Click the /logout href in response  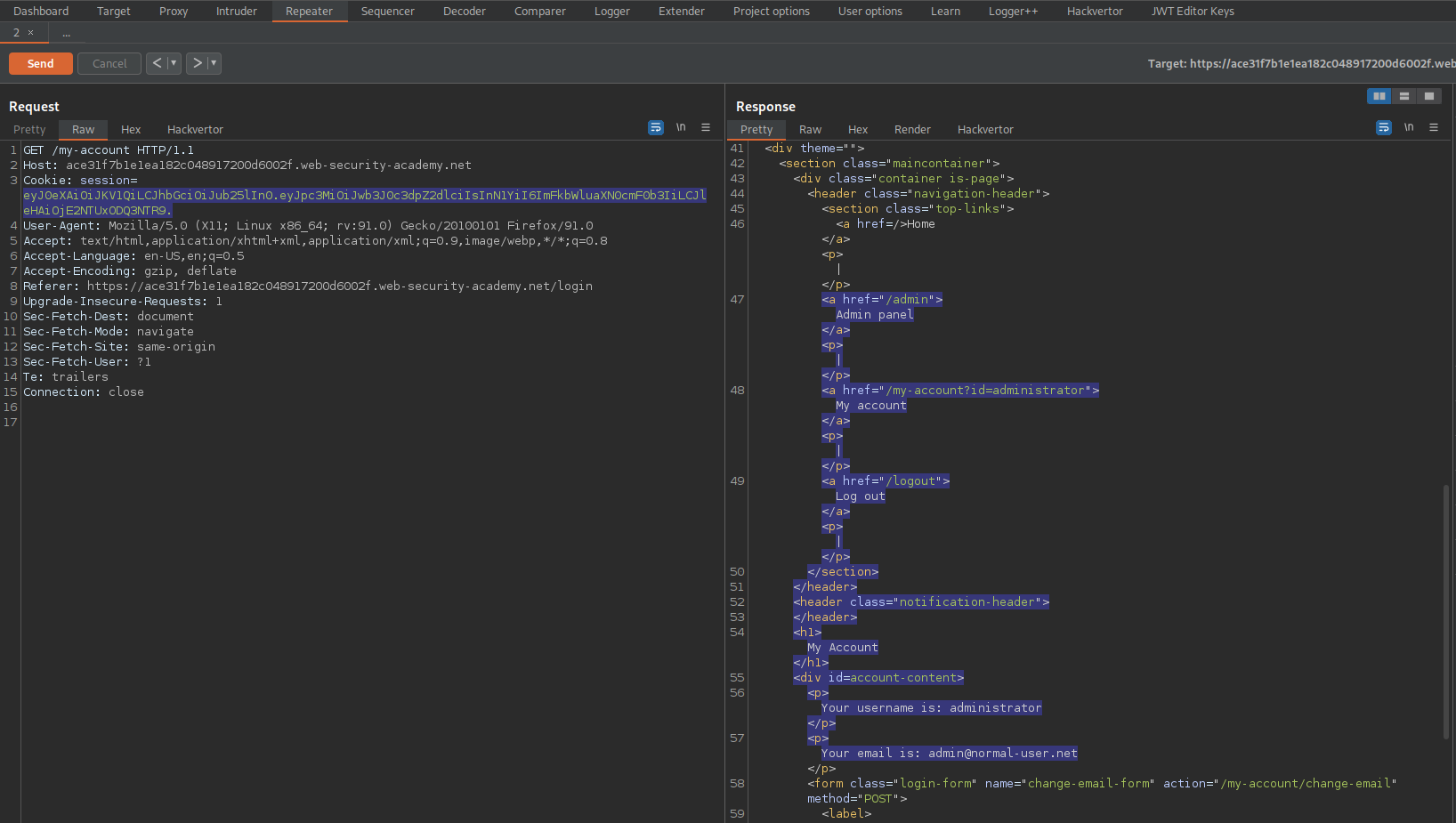click(x=913, y=481)
